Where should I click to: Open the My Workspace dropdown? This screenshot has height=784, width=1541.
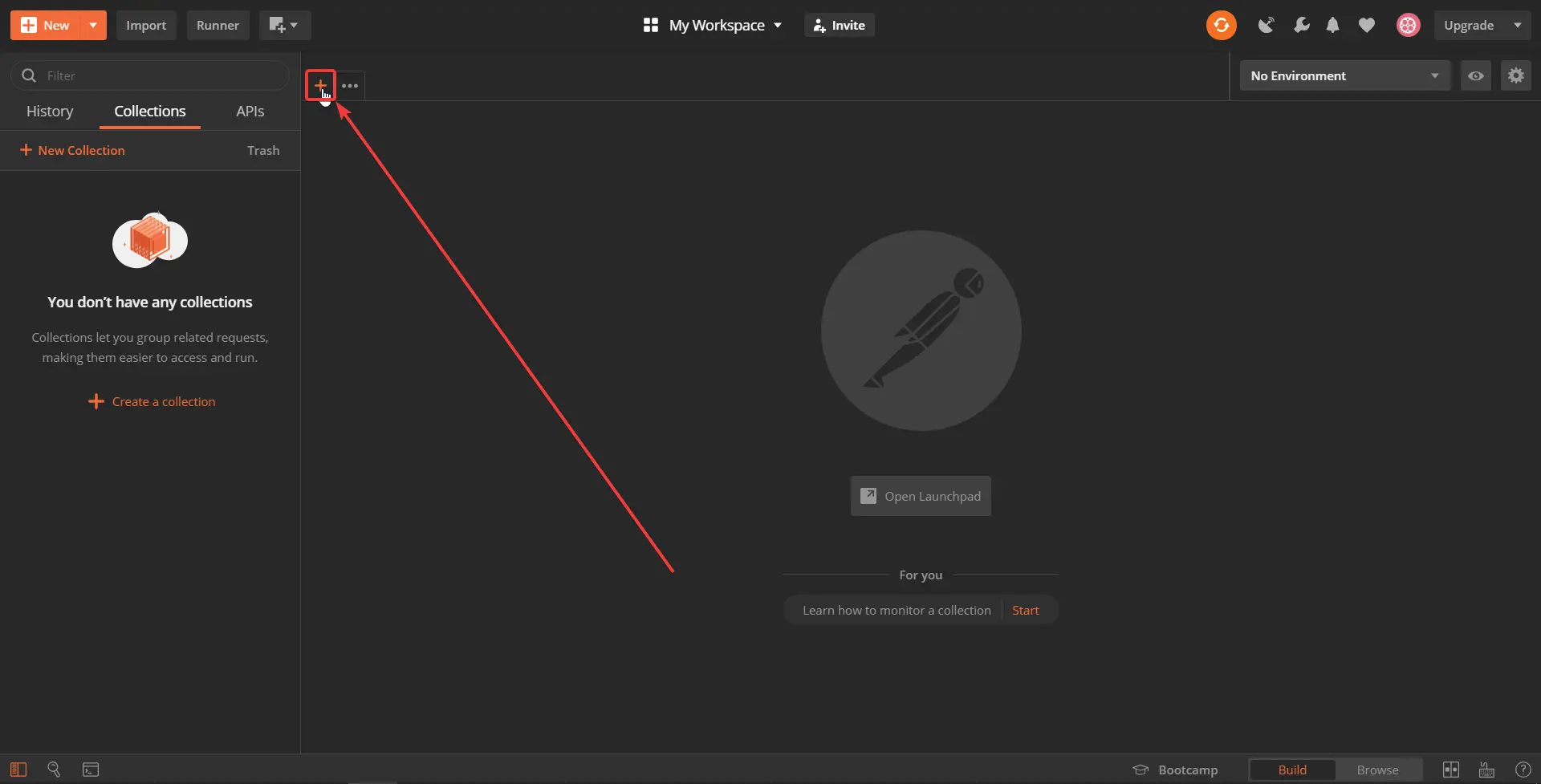coord(712,25)
